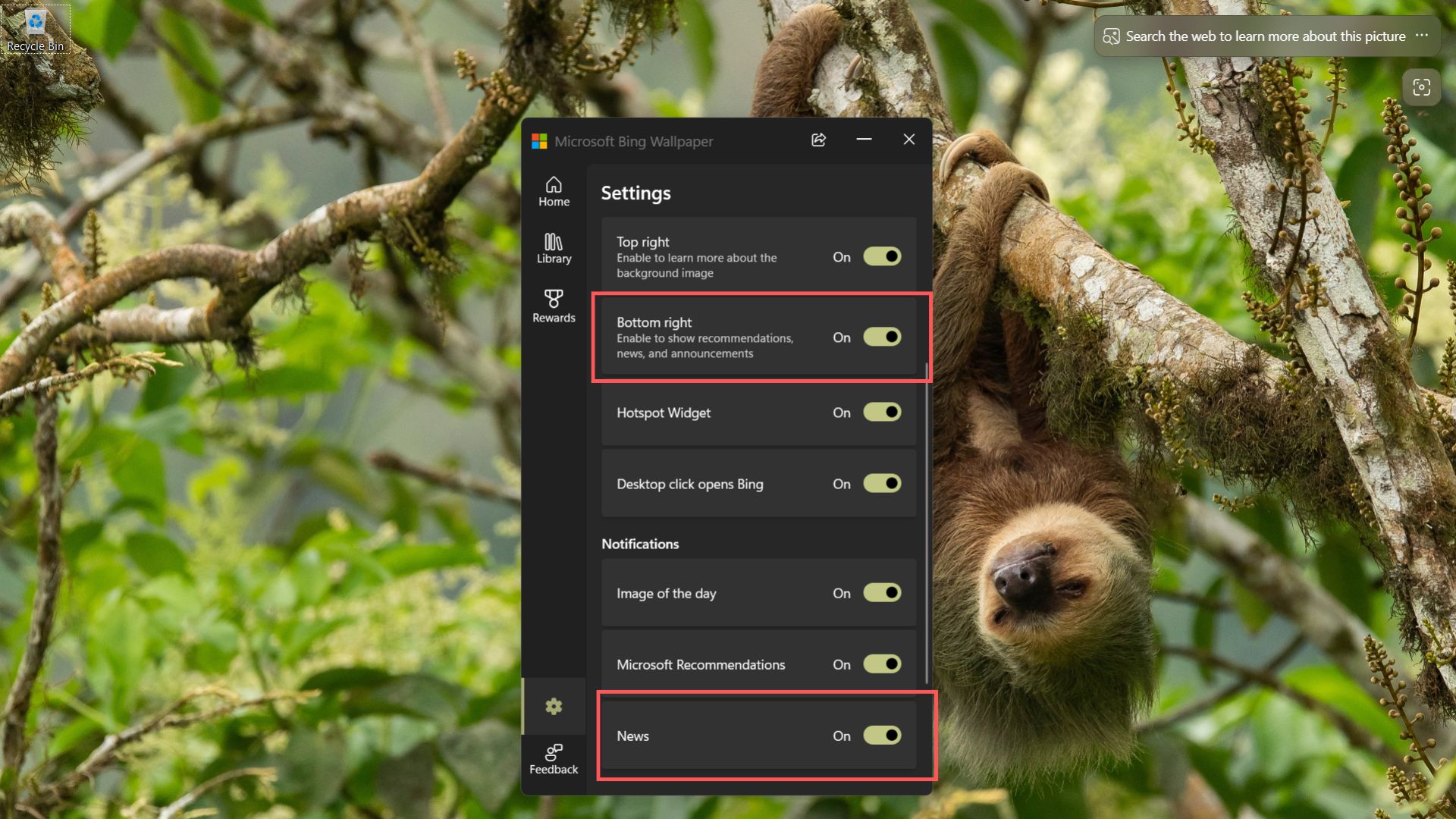
Task: Click the Microsoft logo in title bar
Action: pos(539,141)
